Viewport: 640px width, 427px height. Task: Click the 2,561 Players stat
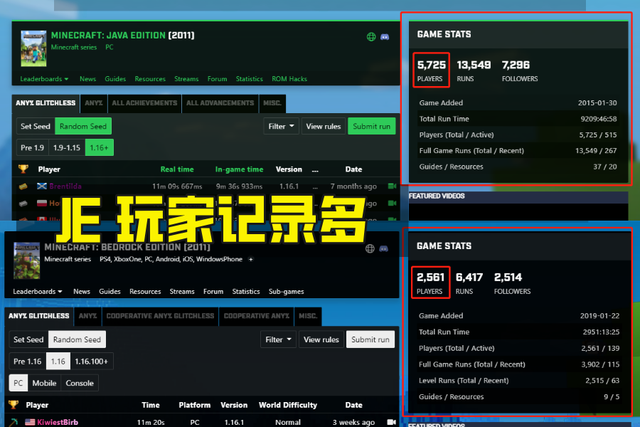431,282
